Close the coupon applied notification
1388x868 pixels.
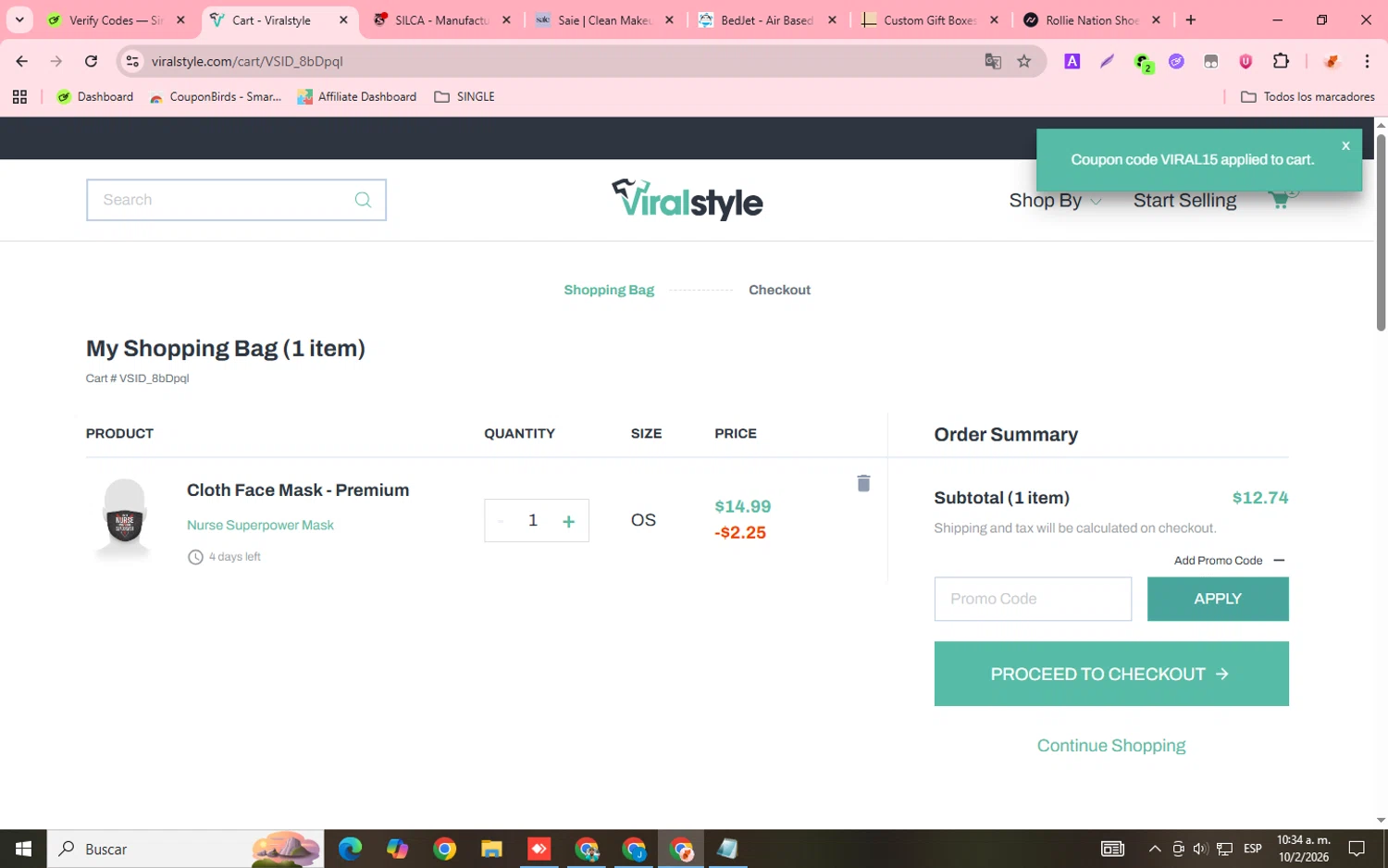click(x=1345, y=146)
